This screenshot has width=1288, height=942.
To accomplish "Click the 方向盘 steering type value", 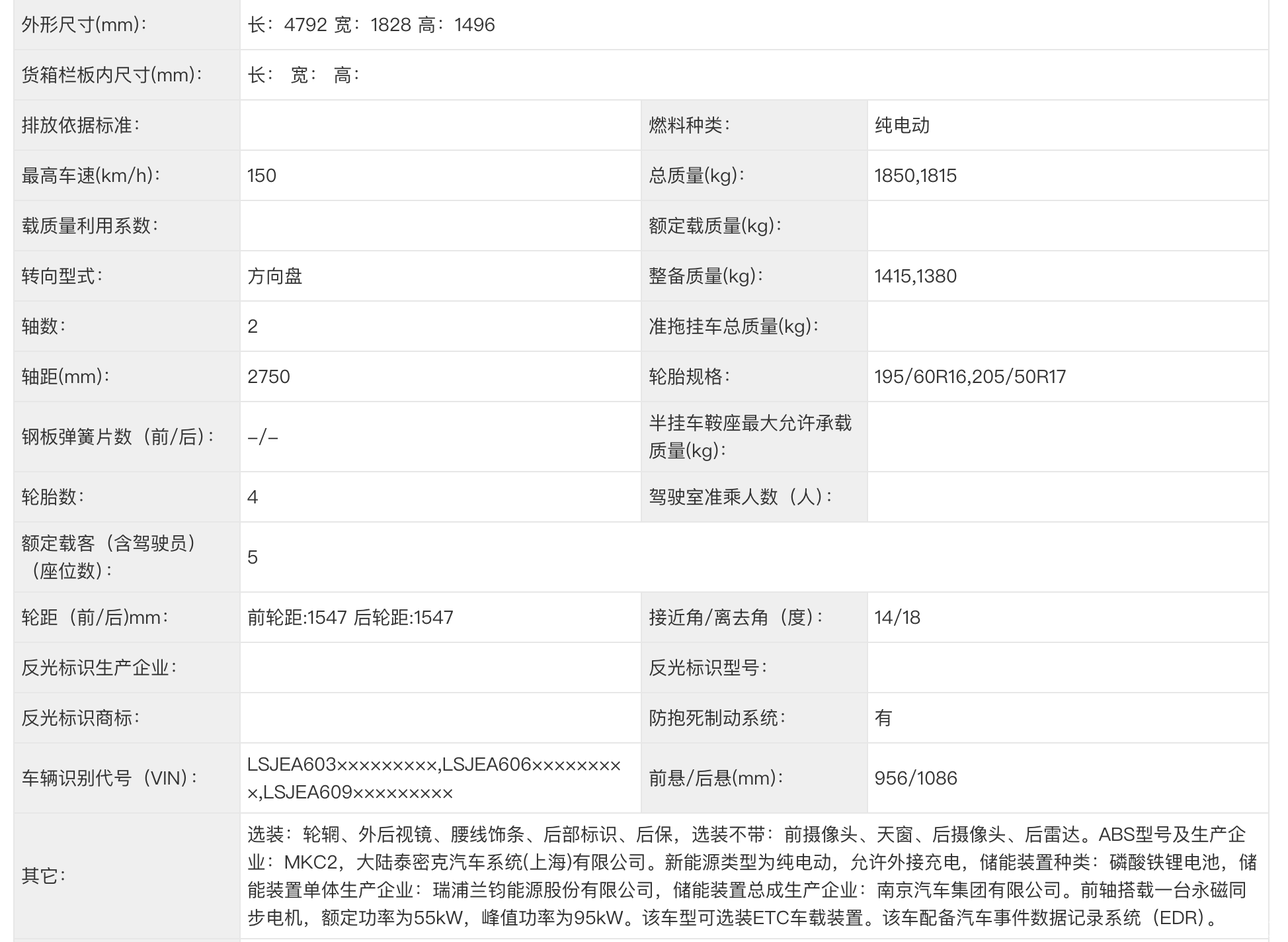I will coord(275,276).
